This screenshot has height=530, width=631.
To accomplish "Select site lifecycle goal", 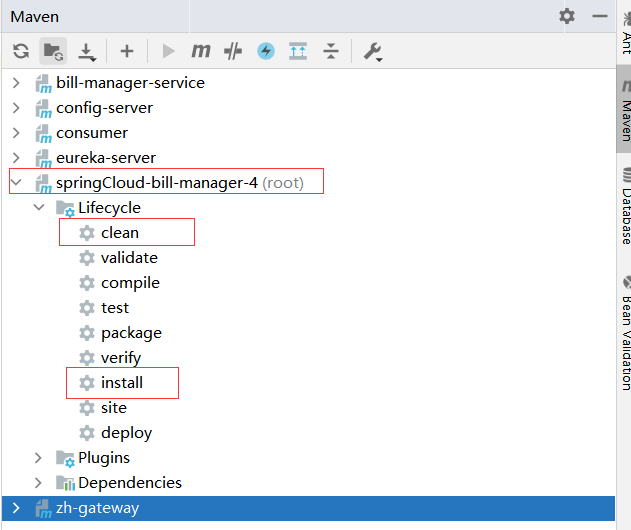I will tap(114, 408).
